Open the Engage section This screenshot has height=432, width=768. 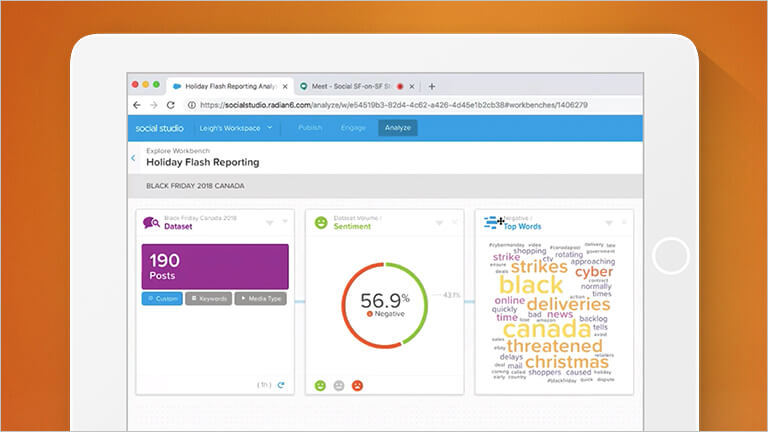(x=353, y=128)
